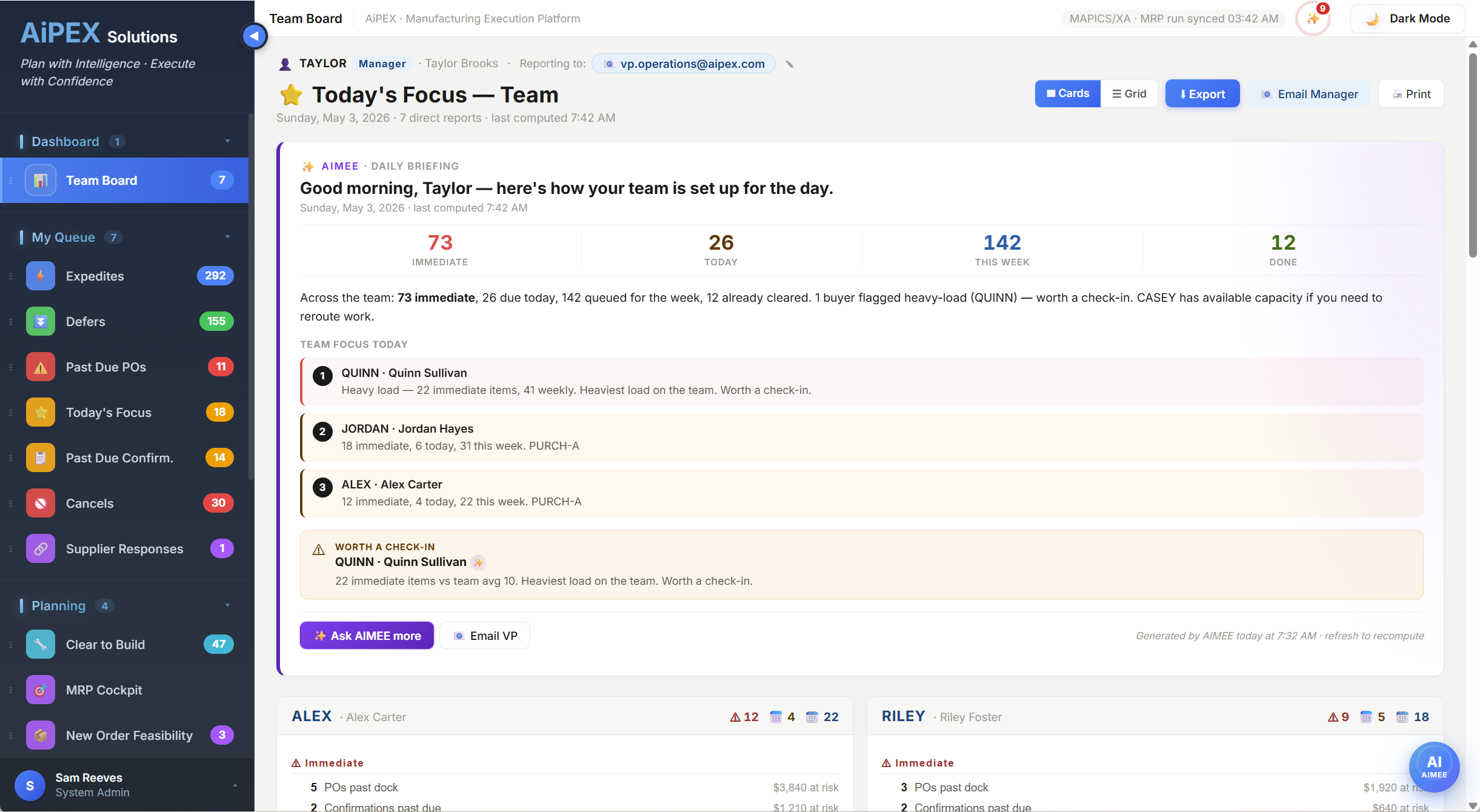Click MAPICS/XA MRP run synced status
The width and height of the screenshot is (1480, 812).
1173,19
